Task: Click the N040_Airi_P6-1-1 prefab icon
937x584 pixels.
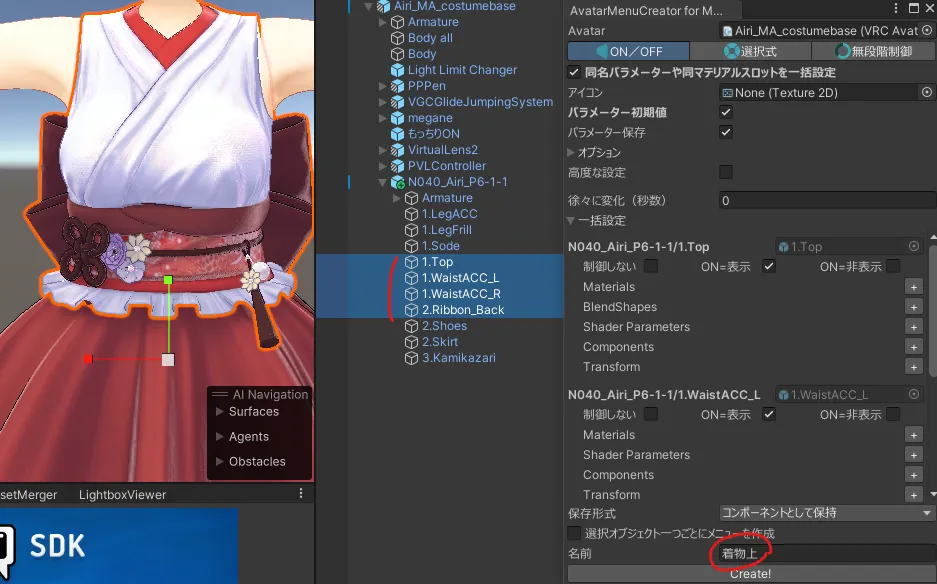Action: (x=397, y=182)
